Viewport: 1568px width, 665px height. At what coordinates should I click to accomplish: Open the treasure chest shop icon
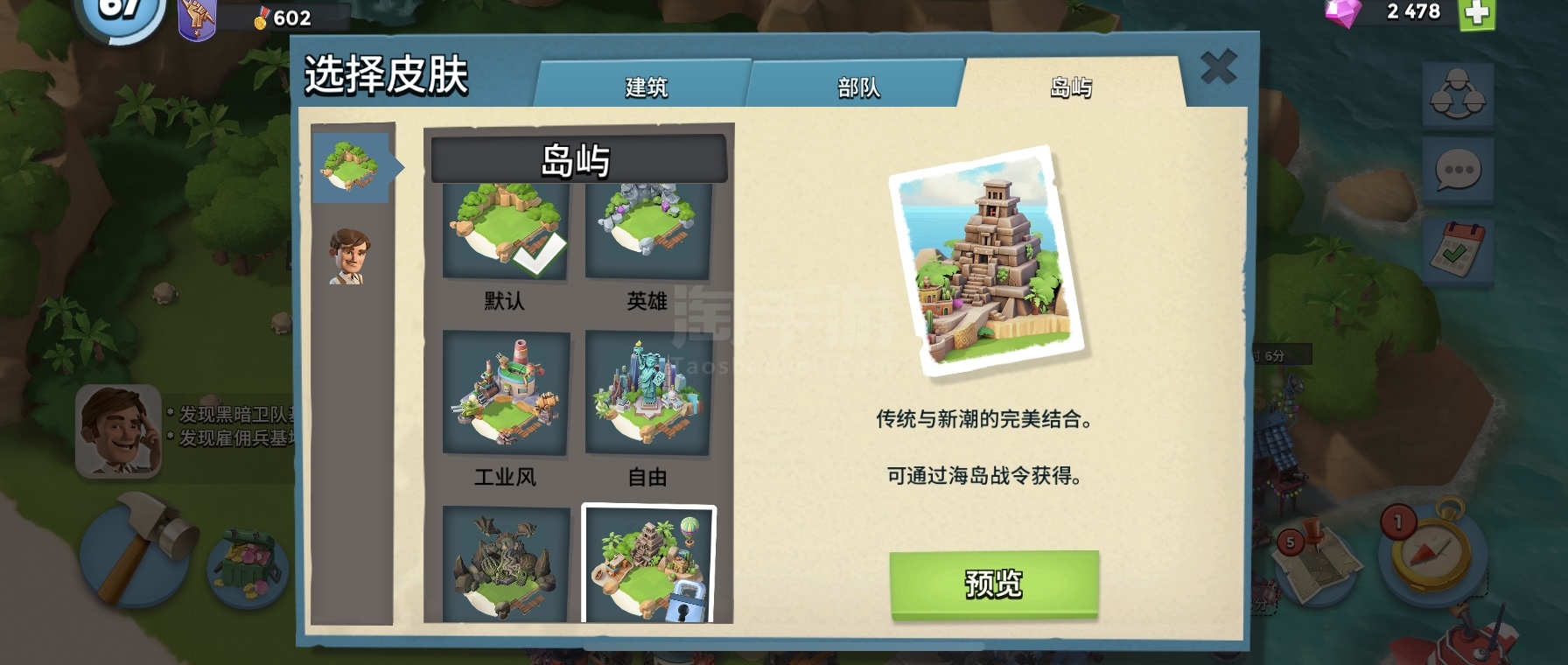[248, 566]
